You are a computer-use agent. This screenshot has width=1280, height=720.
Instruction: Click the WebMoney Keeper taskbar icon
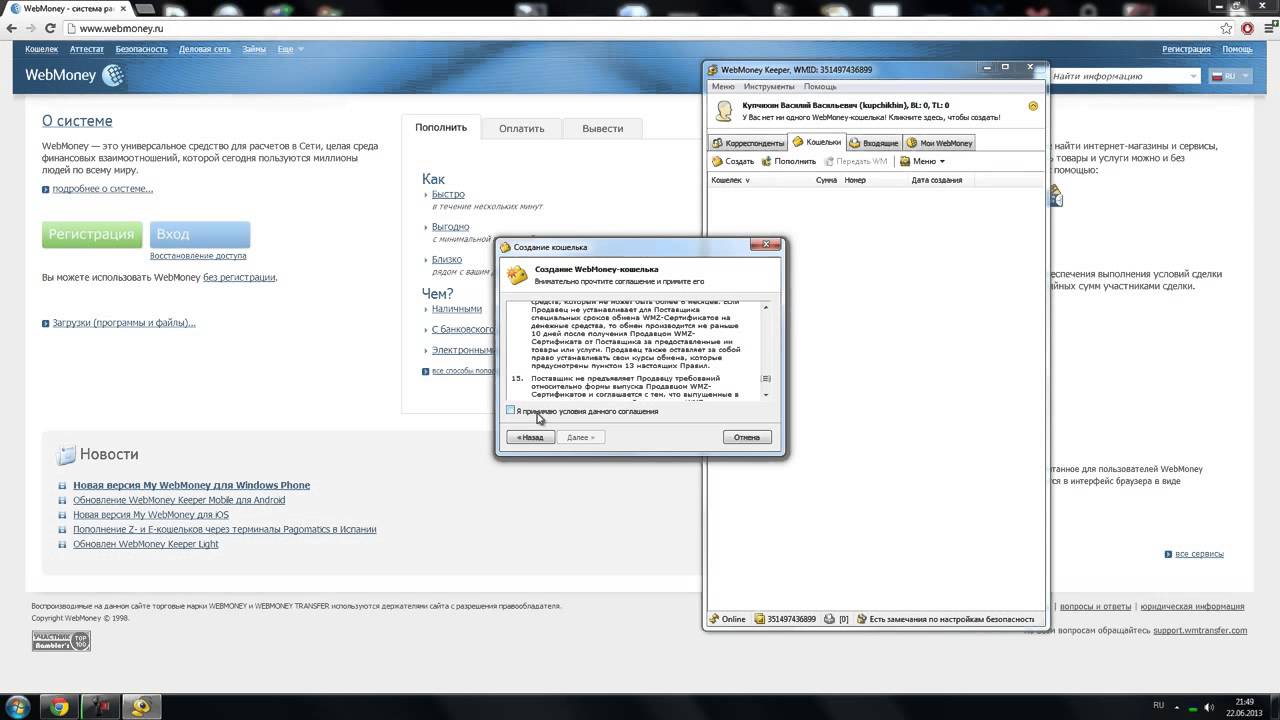click(142, 707)
